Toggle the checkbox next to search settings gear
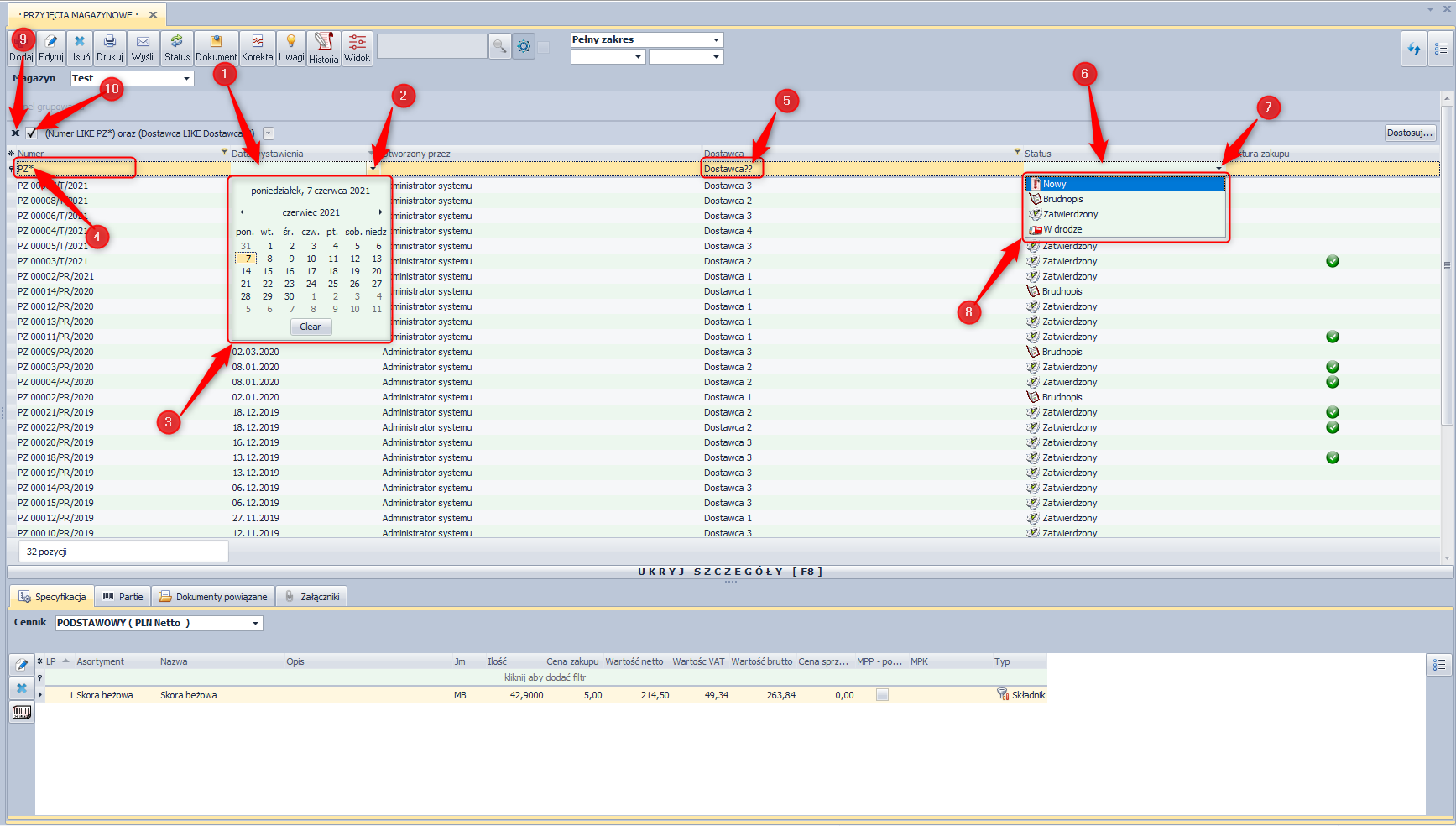 pos(544,47)
